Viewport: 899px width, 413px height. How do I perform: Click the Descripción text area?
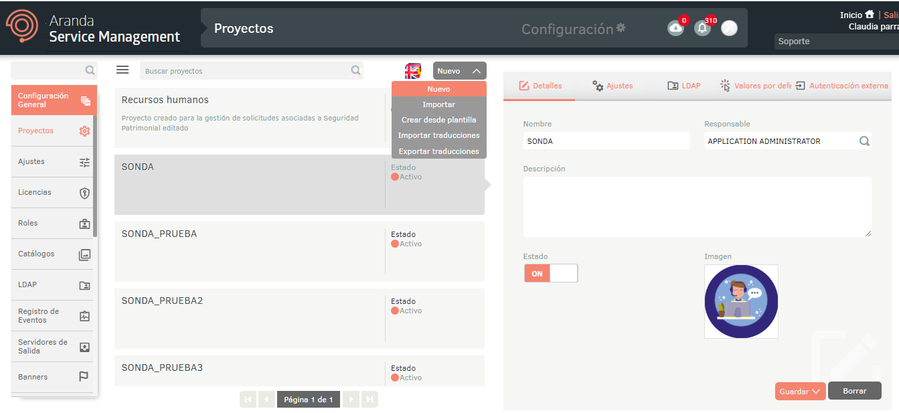click(x=696, y=207)
